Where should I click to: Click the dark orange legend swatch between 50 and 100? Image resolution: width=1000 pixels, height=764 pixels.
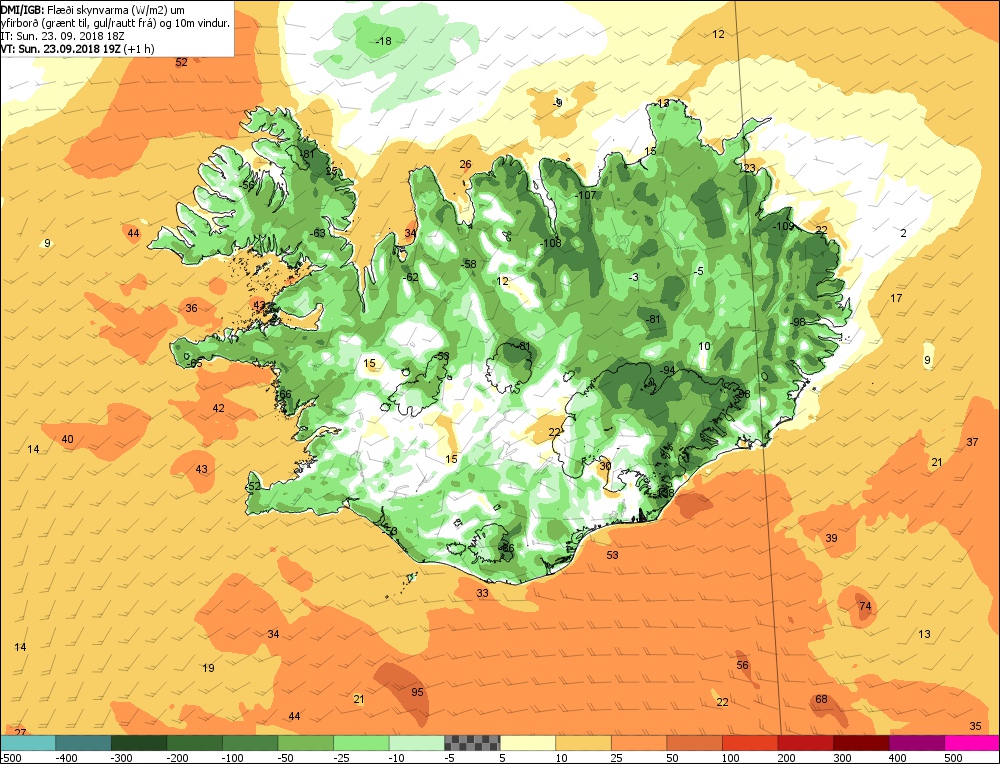point(694,742)
